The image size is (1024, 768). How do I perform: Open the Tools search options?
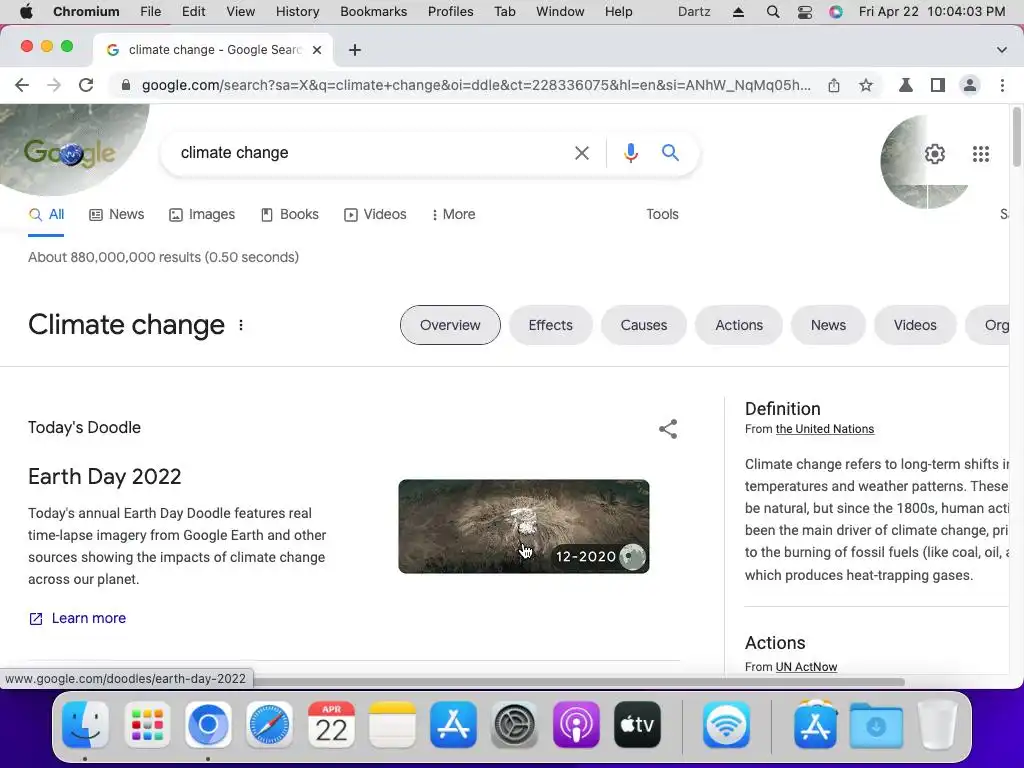(x=662, y=214)
